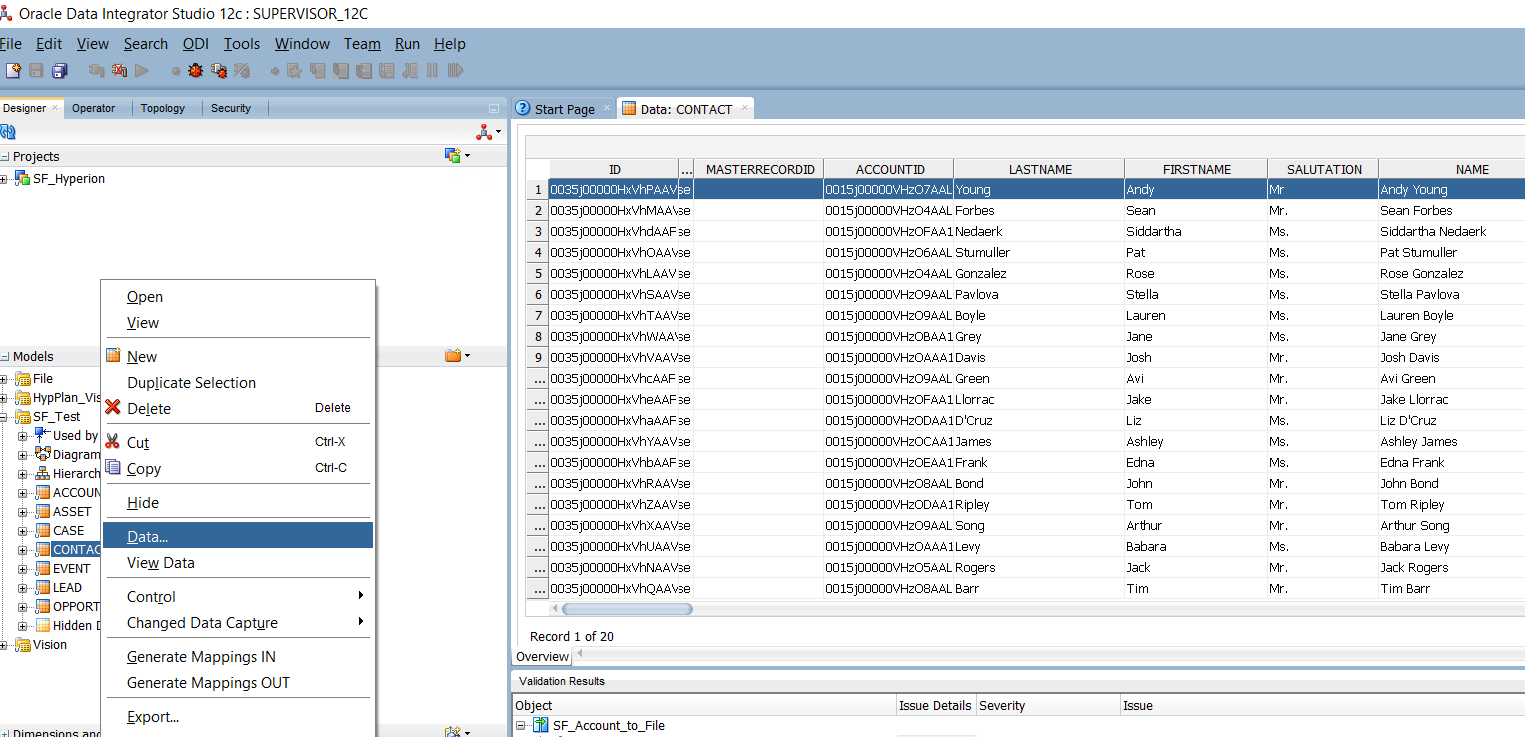1525x737 pixels.
Task: Open the Tools menu
Action: 242,44
